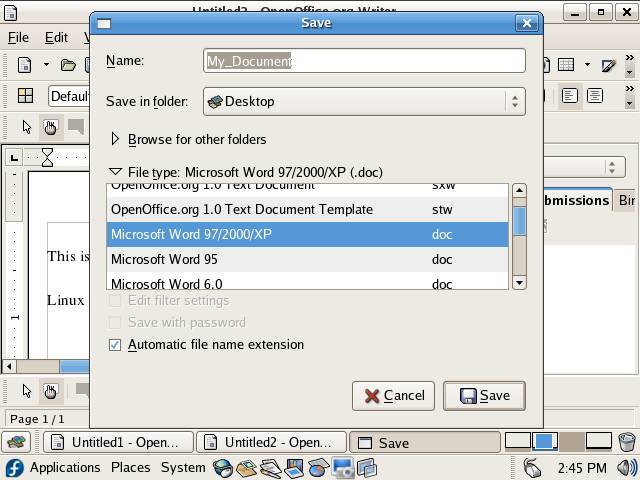Click the arrow select icon in the bottom toolbar

27,391
